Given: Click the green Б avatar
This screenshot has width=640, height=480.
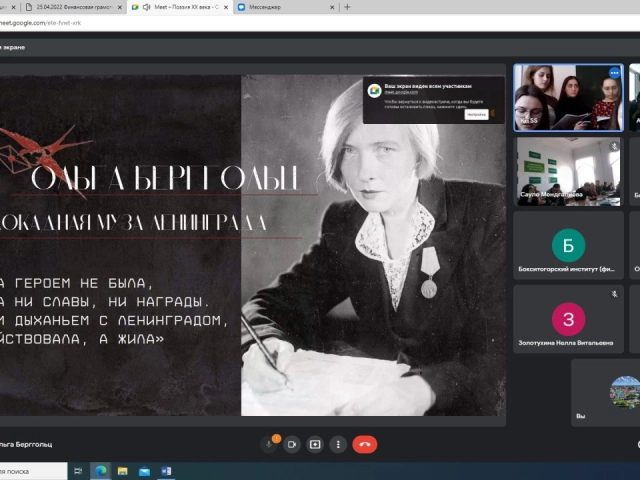Looking at the screenshot, I should click(568, 245).
